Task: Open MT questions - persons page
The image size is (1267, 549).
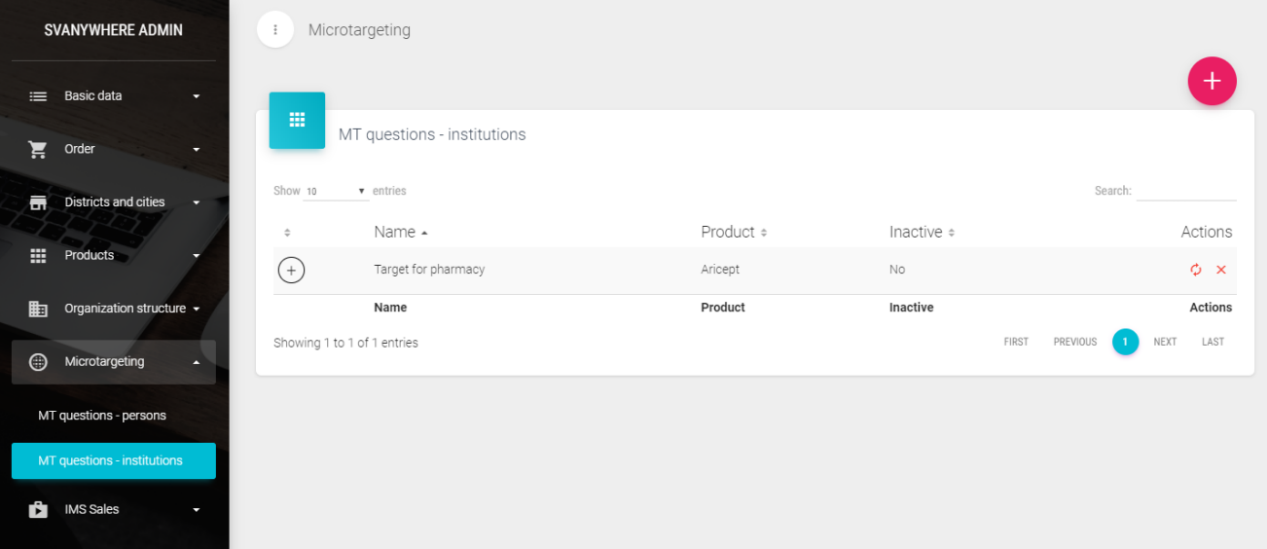Action: pos(102,416)
